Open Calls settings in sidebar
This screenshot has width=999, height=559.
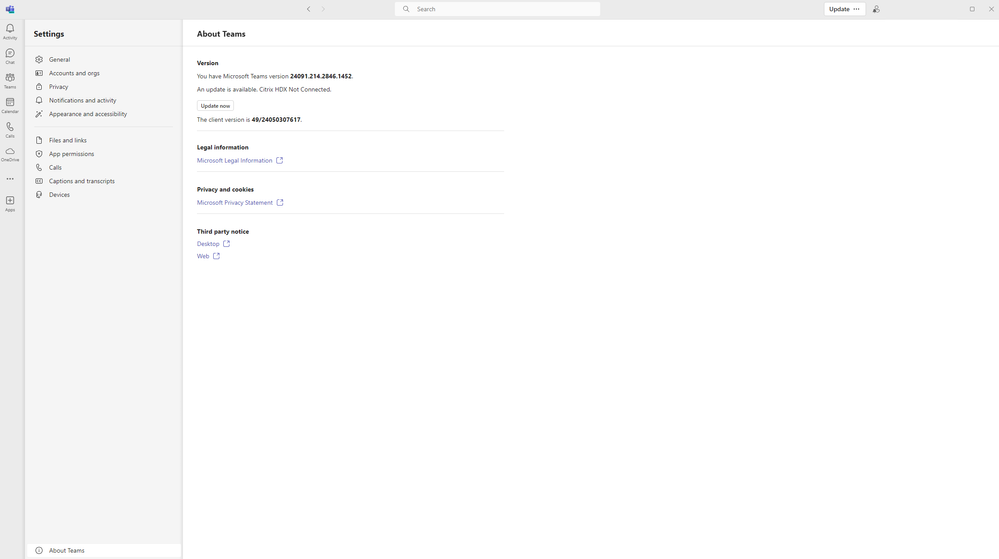coord(103,168)
